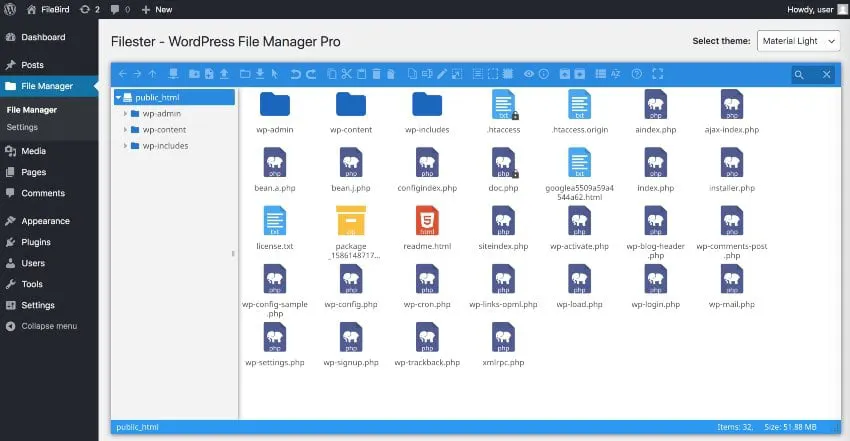Screen dimensions: 850x441
Task: Open Plugins in the sidebar menu
Action: click(49, 242)
